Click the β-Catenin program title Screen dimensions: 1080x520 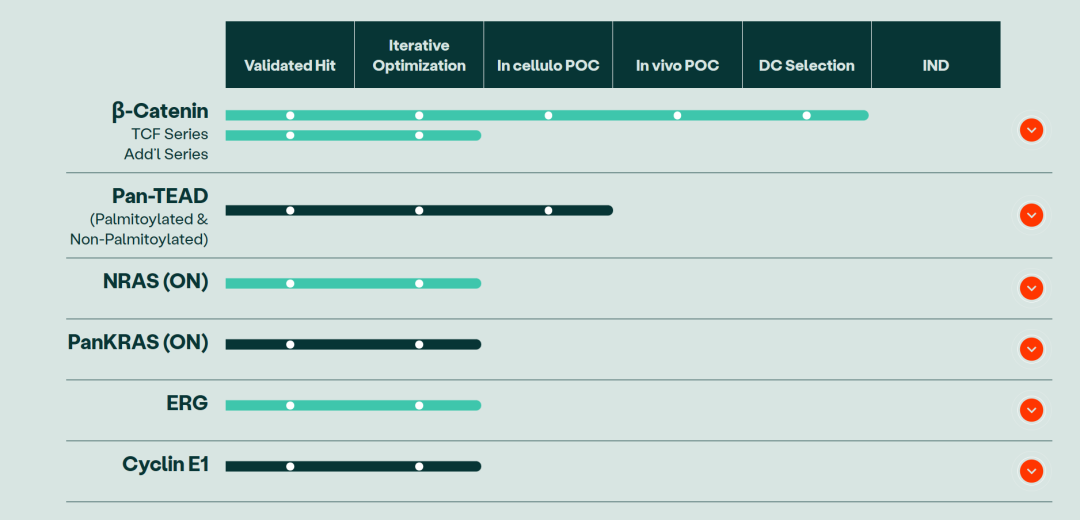coord(160,112)
